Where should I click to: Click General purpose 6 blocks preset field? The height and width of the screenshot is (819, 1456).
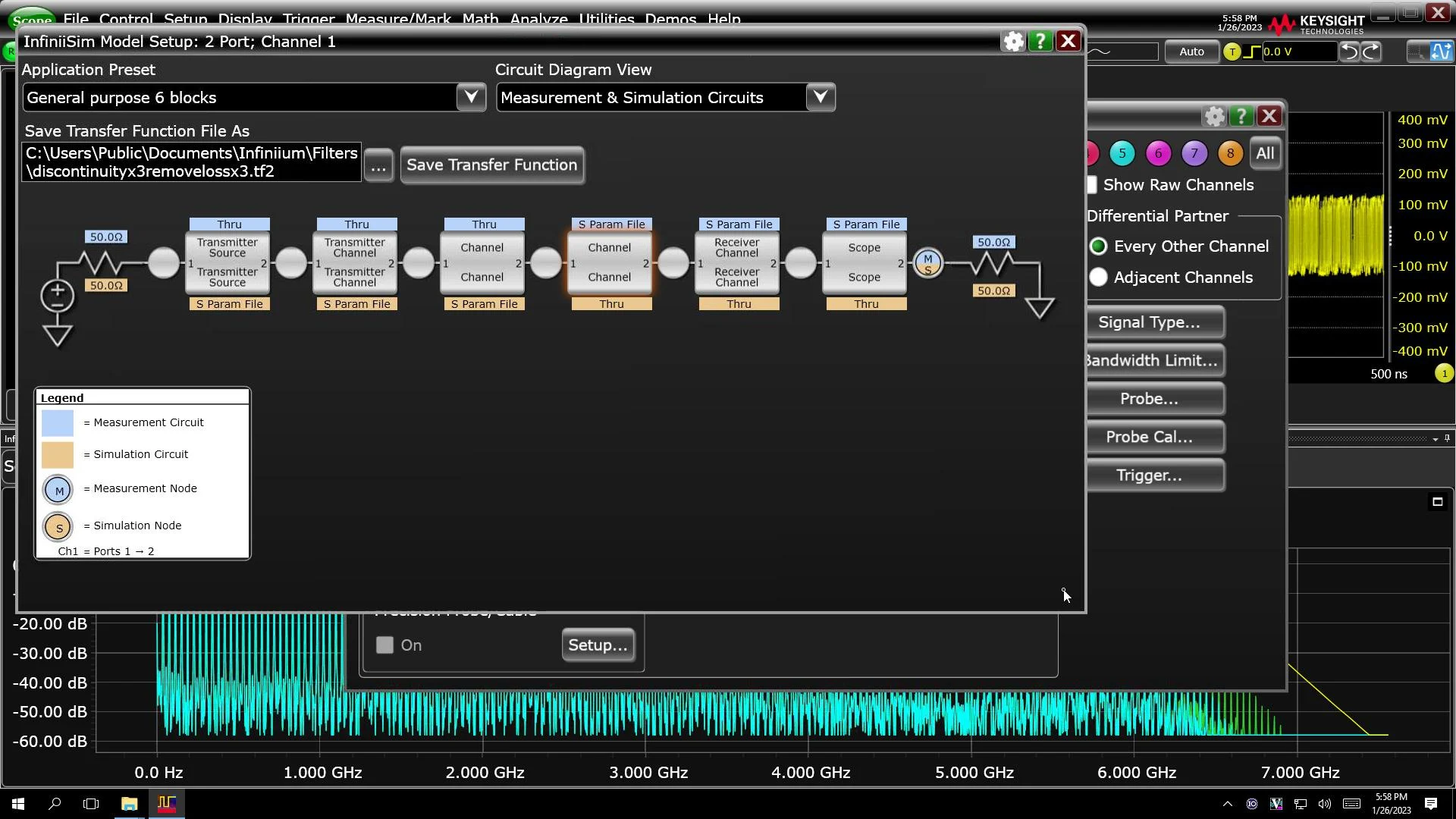click(x=240, y=97)
